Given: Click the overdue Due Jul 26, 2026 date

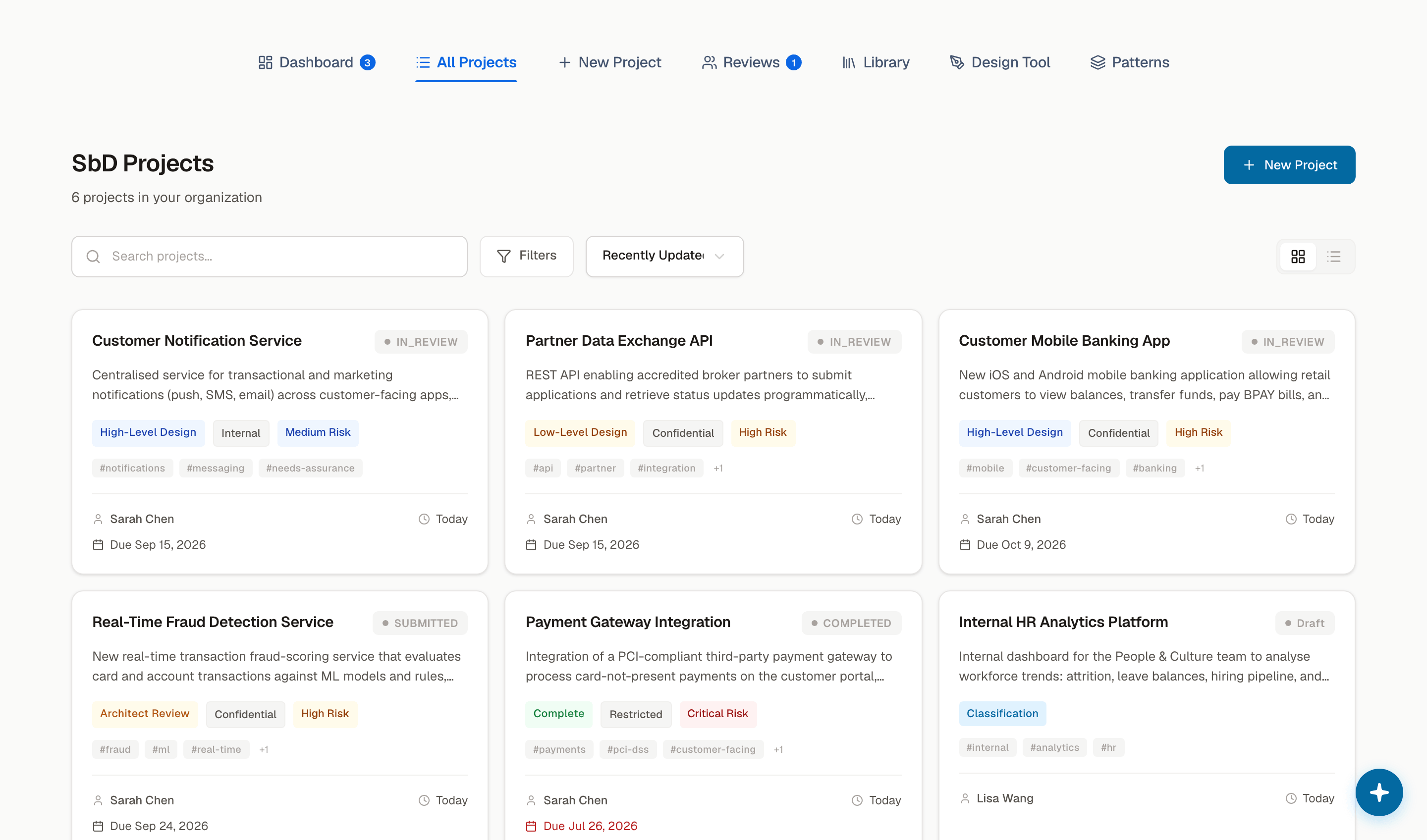Looking at the screenshot, I should click(x=582, y=826).
